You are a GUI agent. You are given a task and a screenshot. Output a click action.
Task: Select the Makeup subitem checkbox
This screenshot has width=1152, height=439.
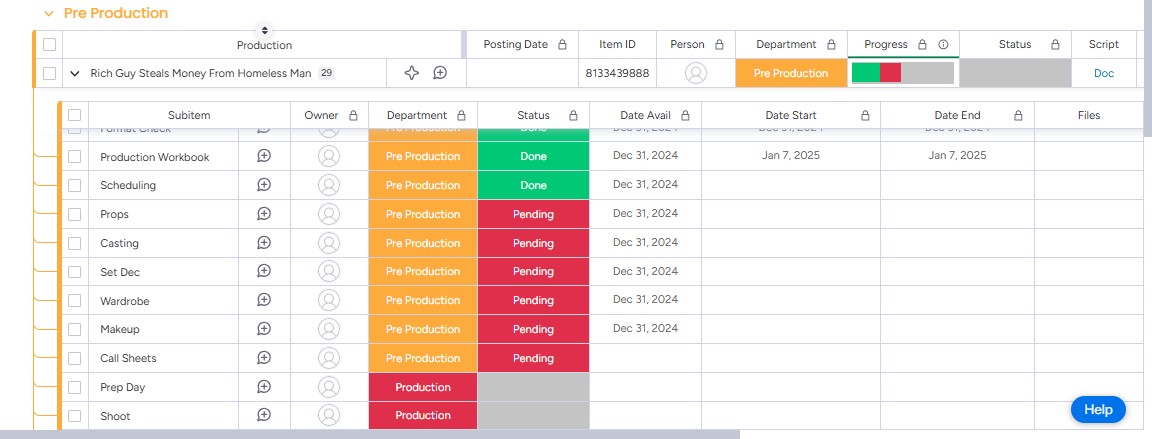pos(74,329)
